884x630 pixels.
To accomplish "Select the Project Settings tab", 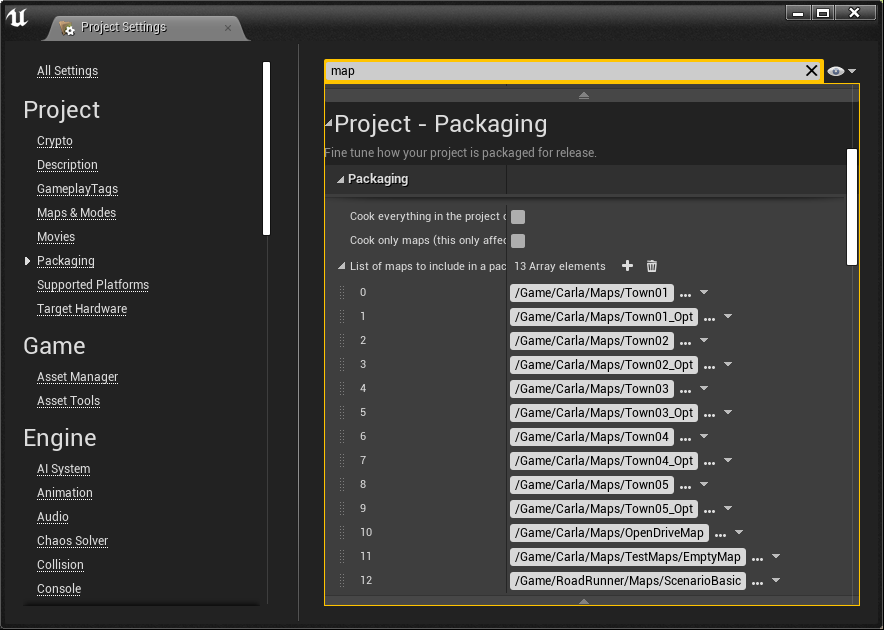I will pyautogui.click(x=123, y=28).
